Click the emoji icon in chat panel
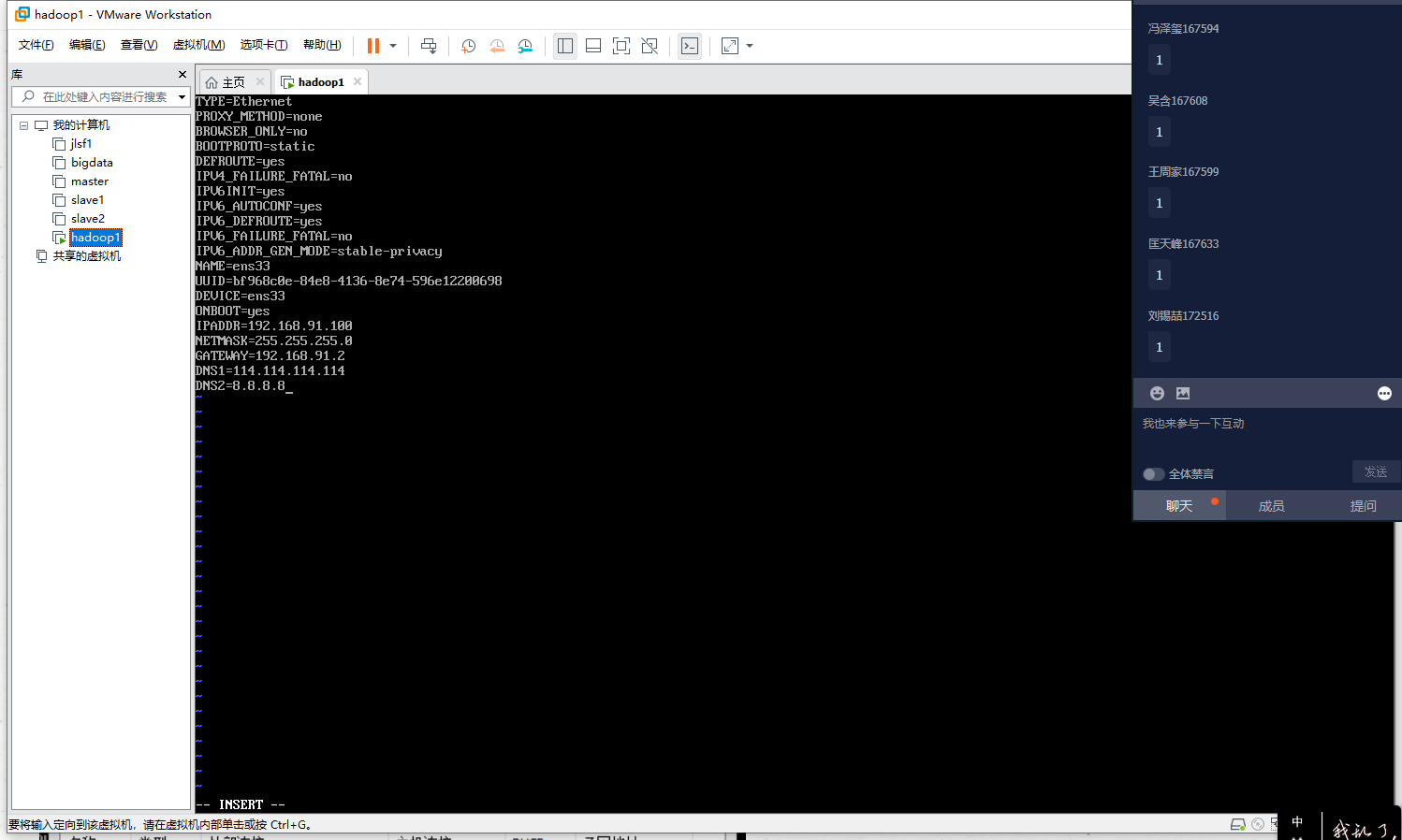Screen dimensions: 1402x840 (1157, 394)
